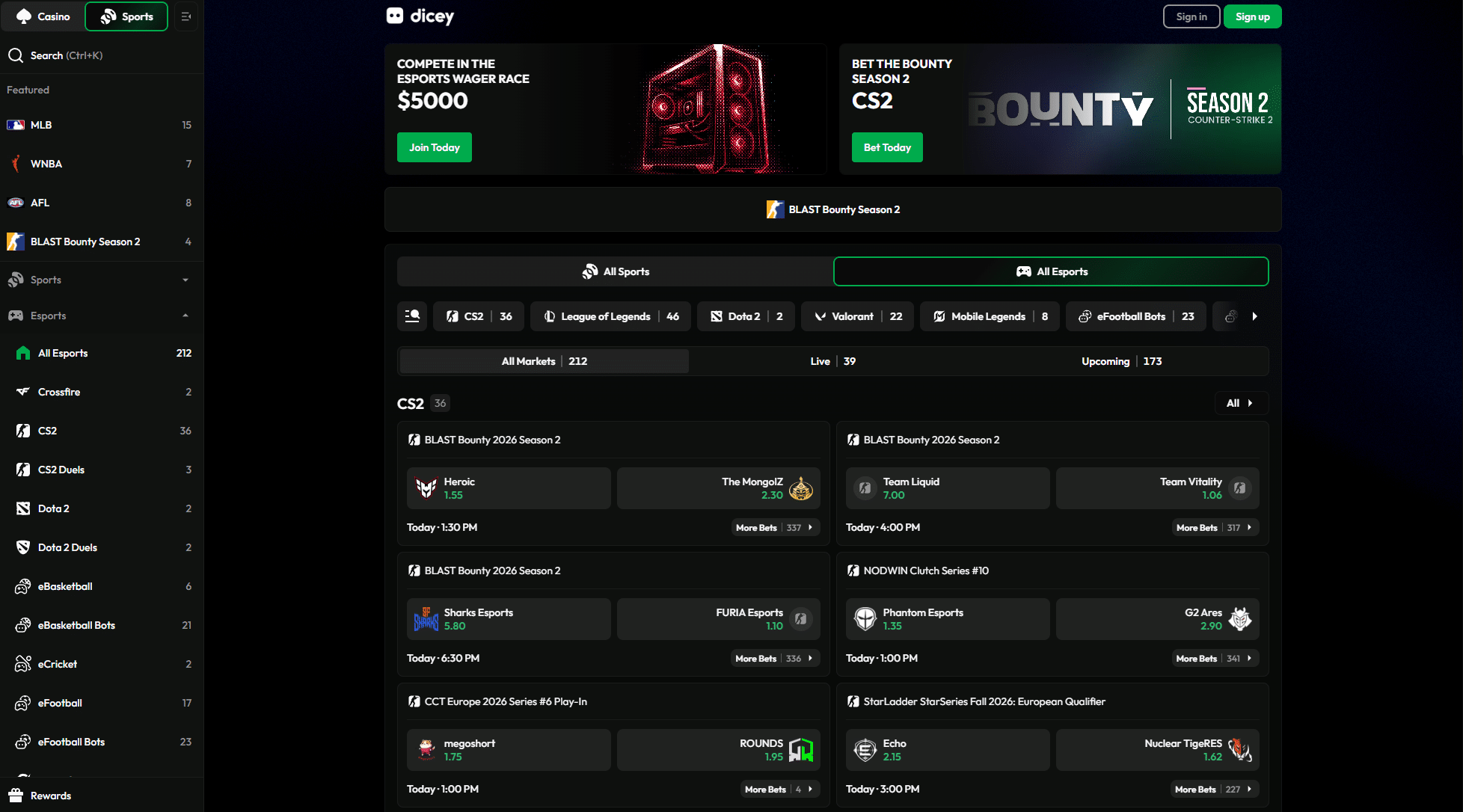Click the eCricket sidebar icon

[x=23, y=664]
